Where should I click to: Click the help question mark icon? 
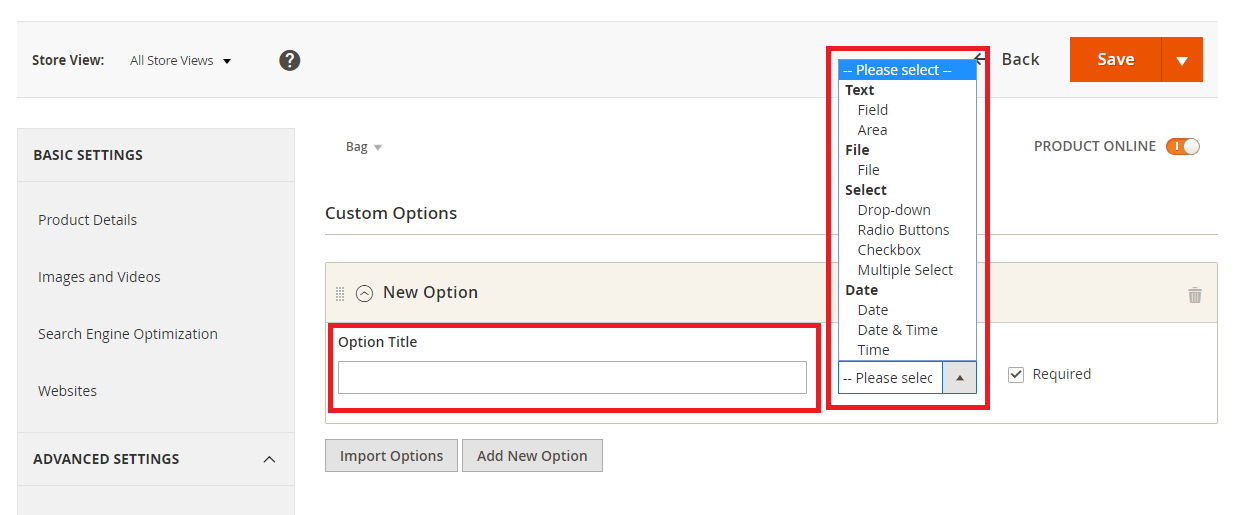click(290, 60)
